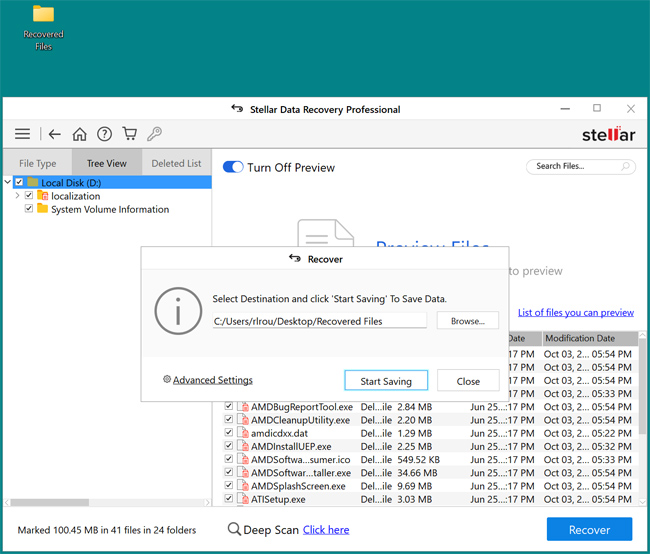Collapse the Local Disk (D:) tree node

tap(7, 182)
